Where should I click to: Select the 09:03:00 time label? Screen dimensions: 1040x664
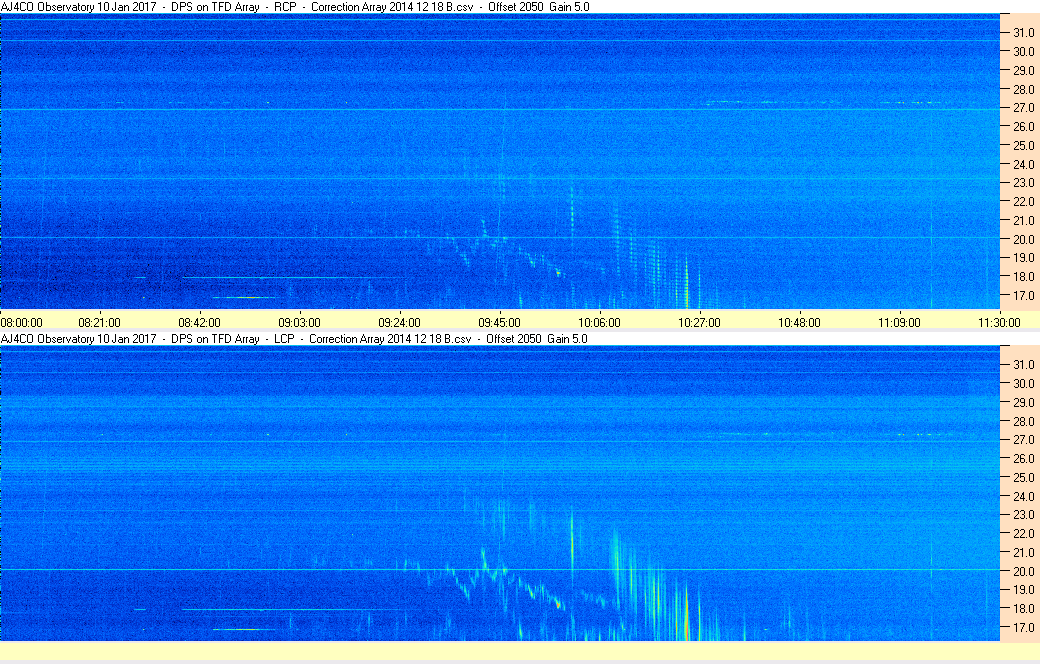(299, 323)
